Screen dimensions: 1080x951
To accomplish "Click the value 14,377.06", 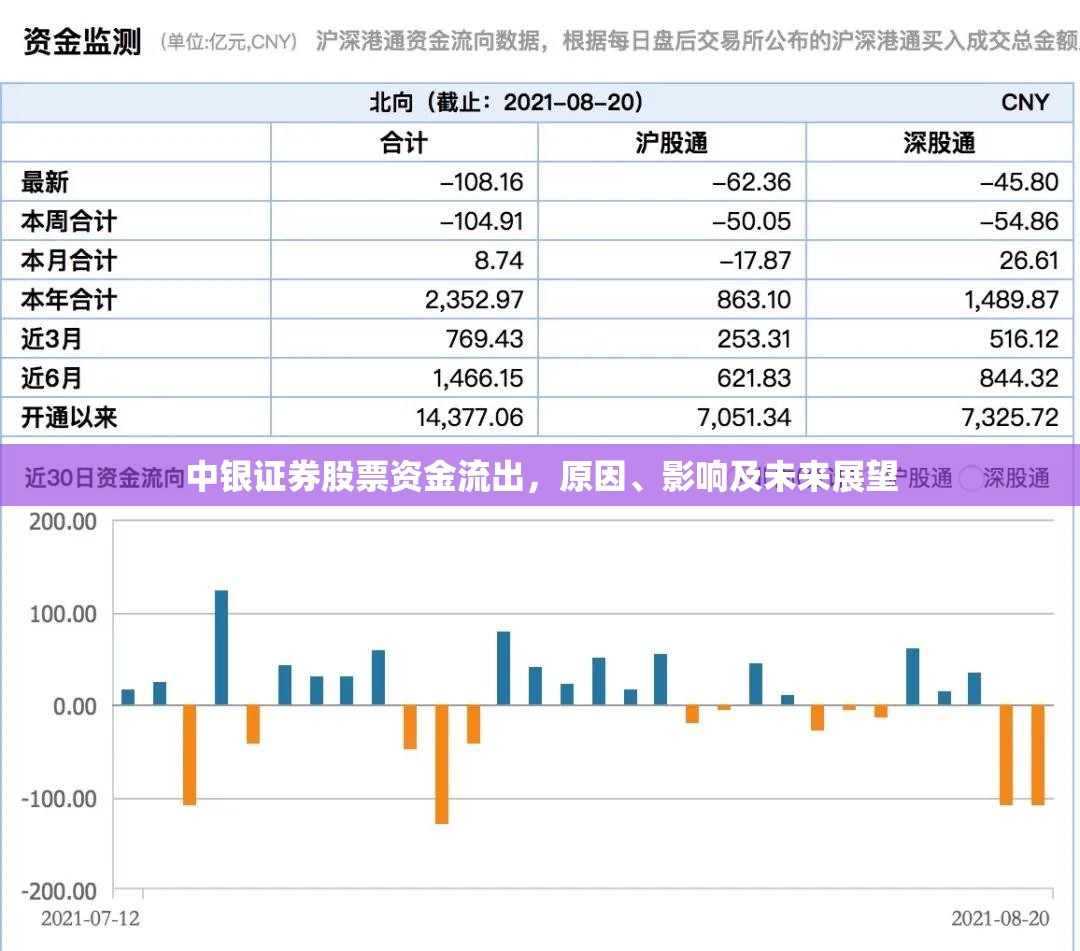I will 470,418.
